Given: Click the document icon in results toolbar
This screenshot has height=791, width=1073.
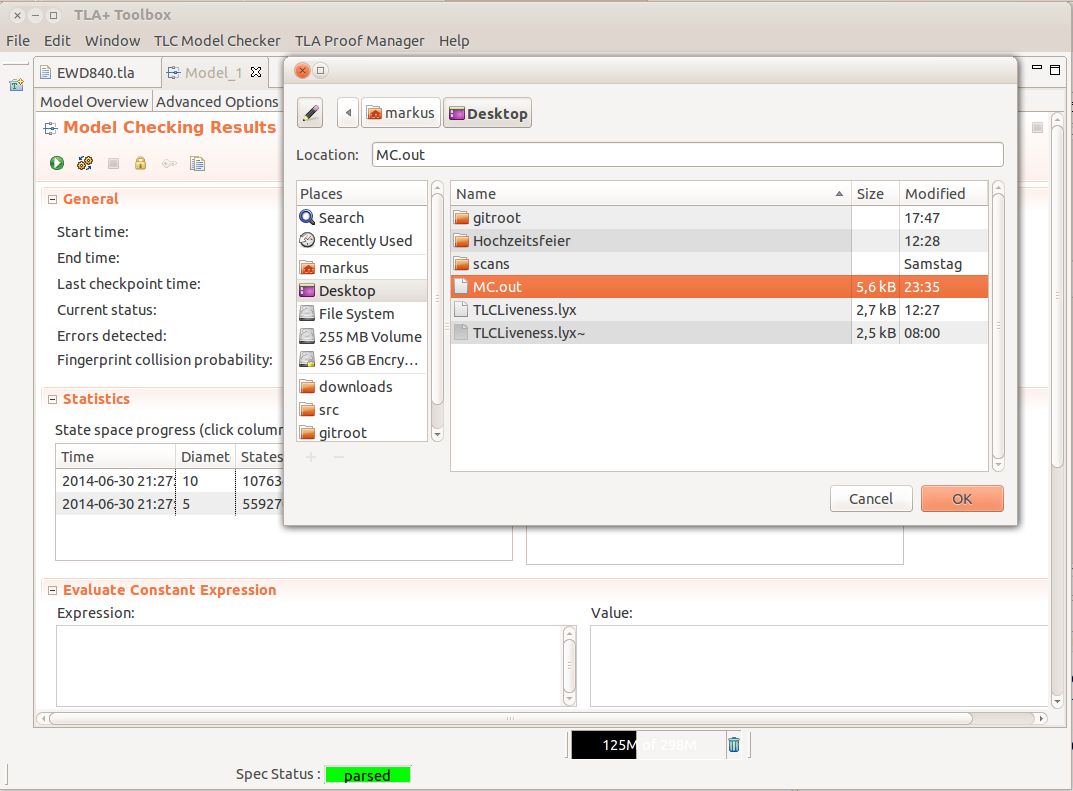Looking at the screenshot, I should pos(197,163).
